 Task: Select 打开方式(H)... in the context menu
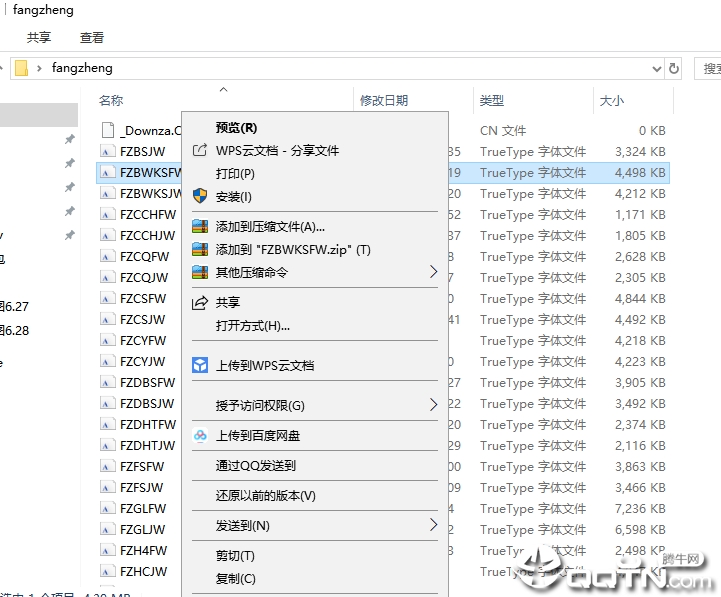252,325
